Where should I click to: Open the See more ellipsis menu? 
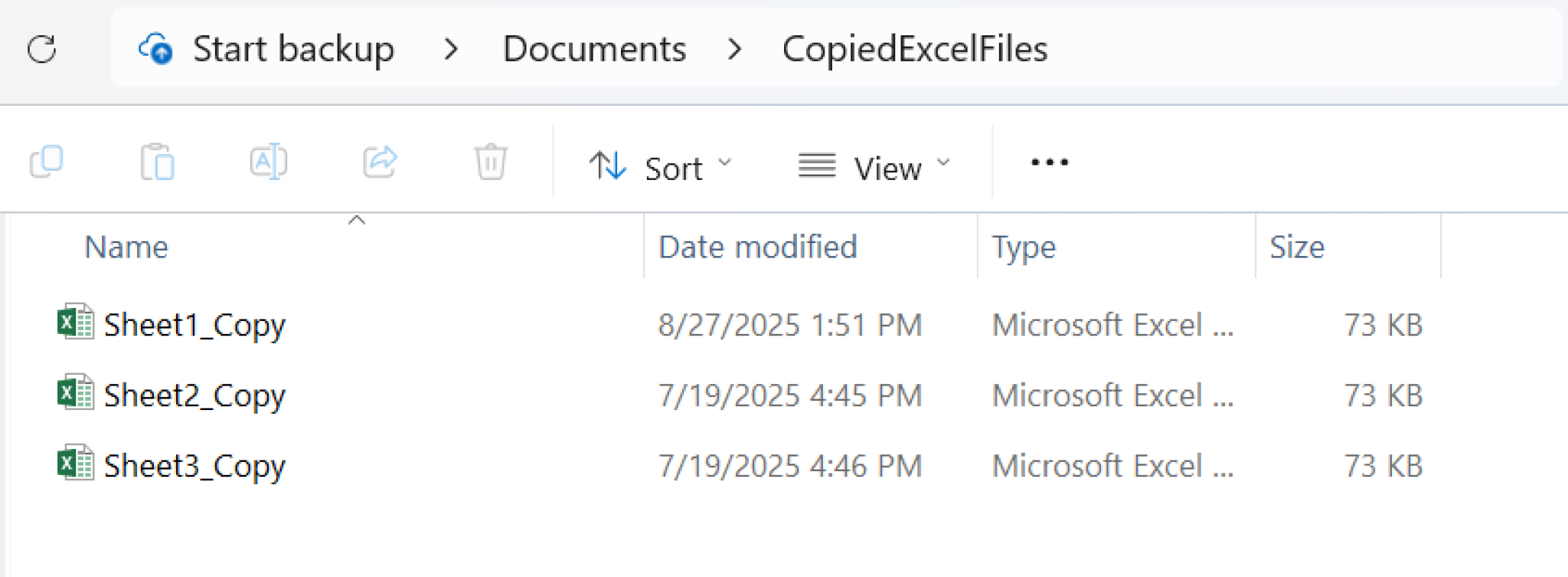tap(1047, 162)
